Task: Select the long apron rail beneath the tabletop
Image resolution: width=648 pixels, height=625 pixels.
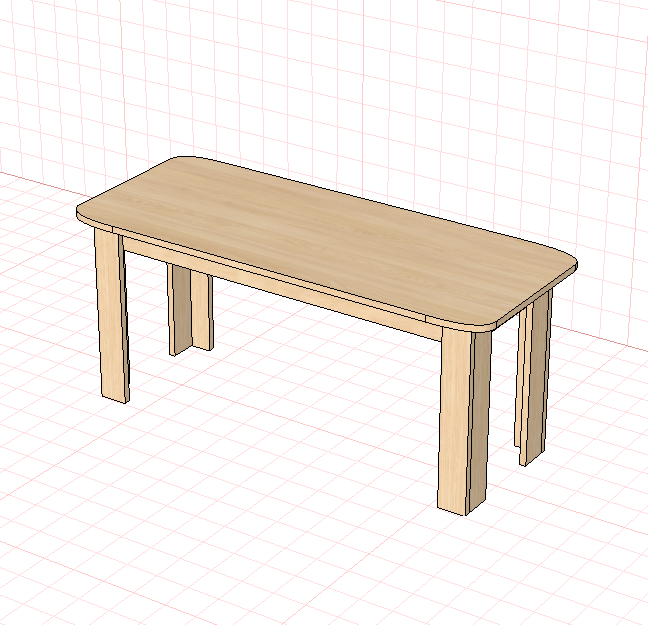Action: [x=281, y=288]
